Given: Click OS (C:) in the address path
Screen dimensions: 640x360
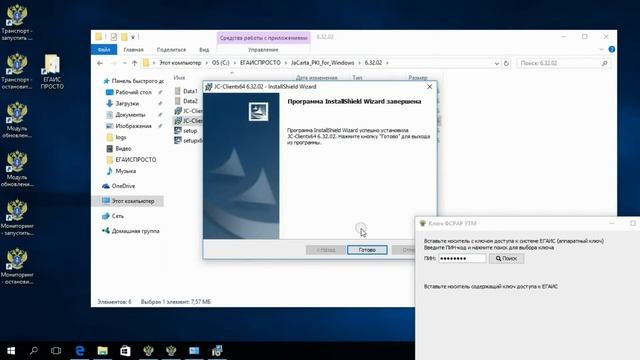Looking at the screenshot, I should coord(220,63).
